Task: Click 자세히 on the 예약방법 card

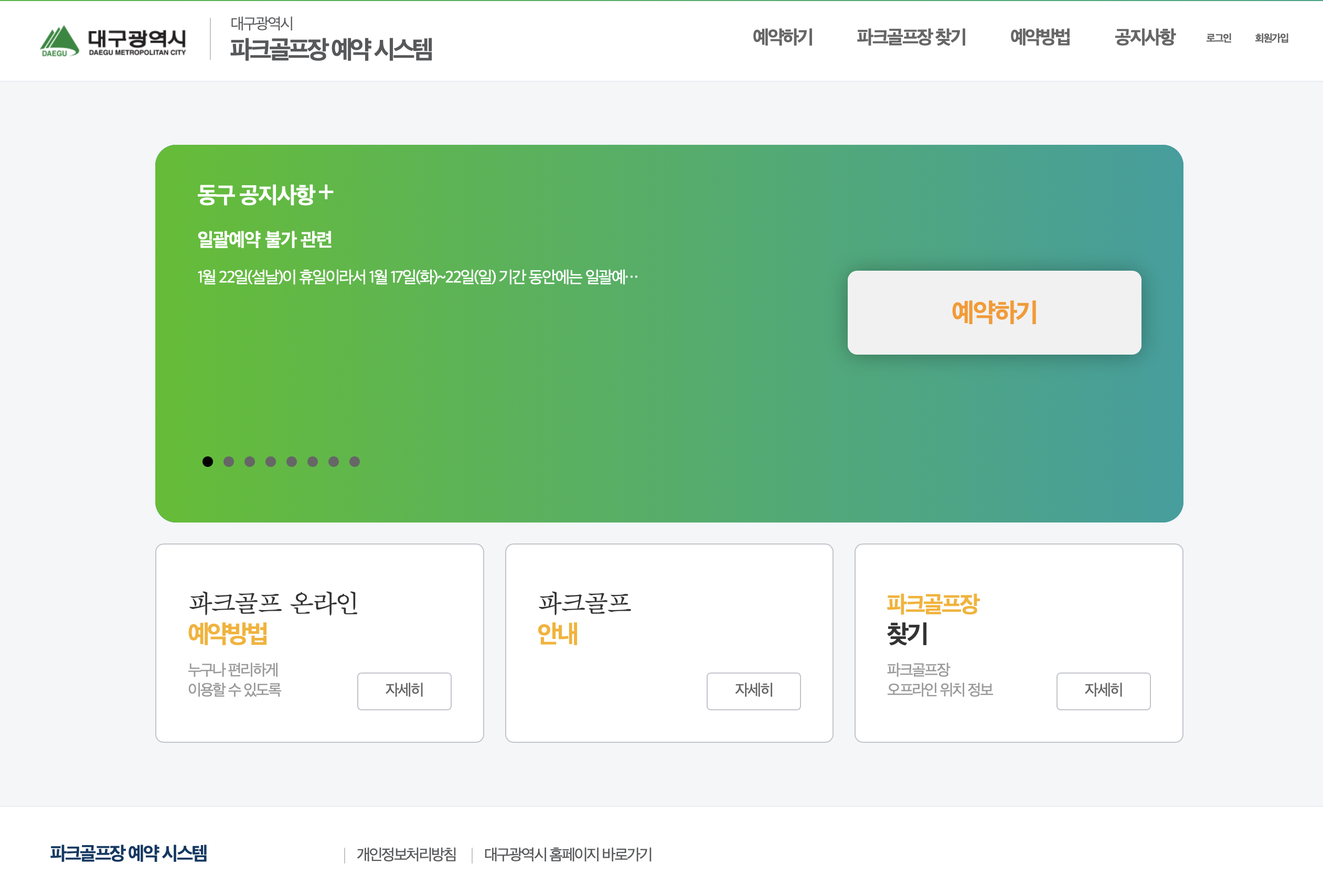Action: 404,690
